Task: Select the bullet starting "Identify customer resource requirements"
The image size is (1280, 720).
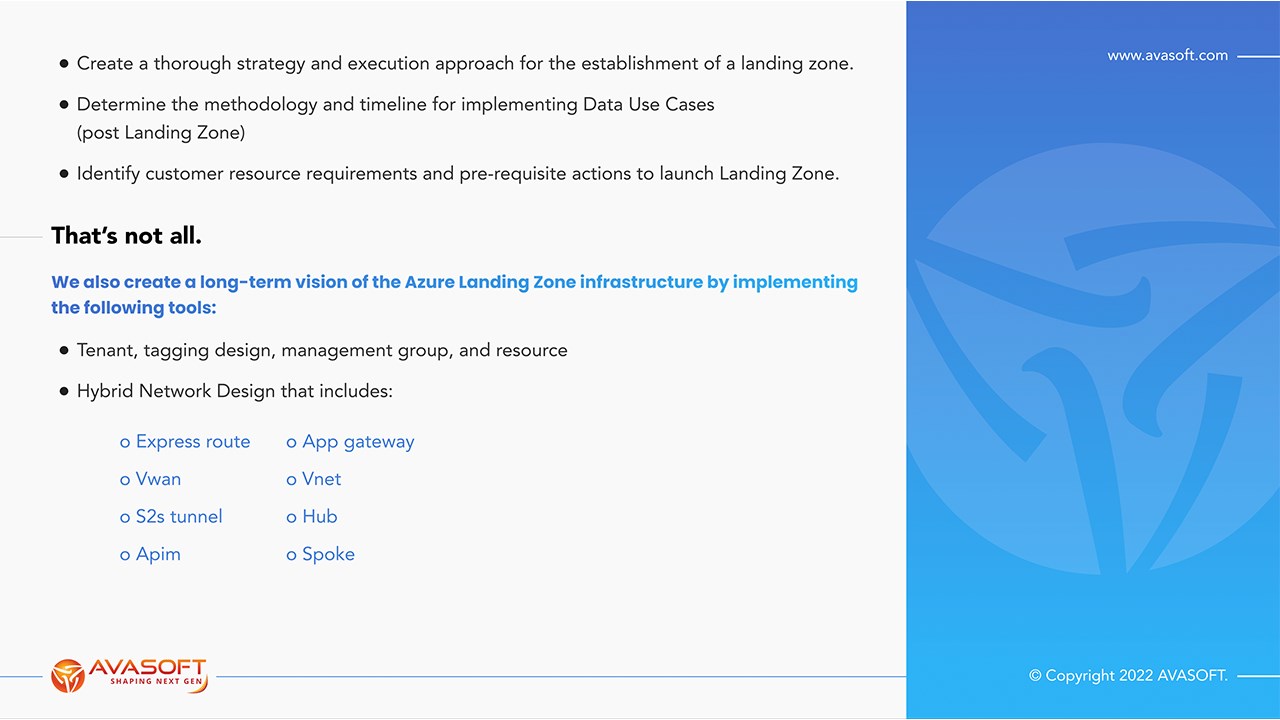Action: pyautogui.click(x=450, y=173)
